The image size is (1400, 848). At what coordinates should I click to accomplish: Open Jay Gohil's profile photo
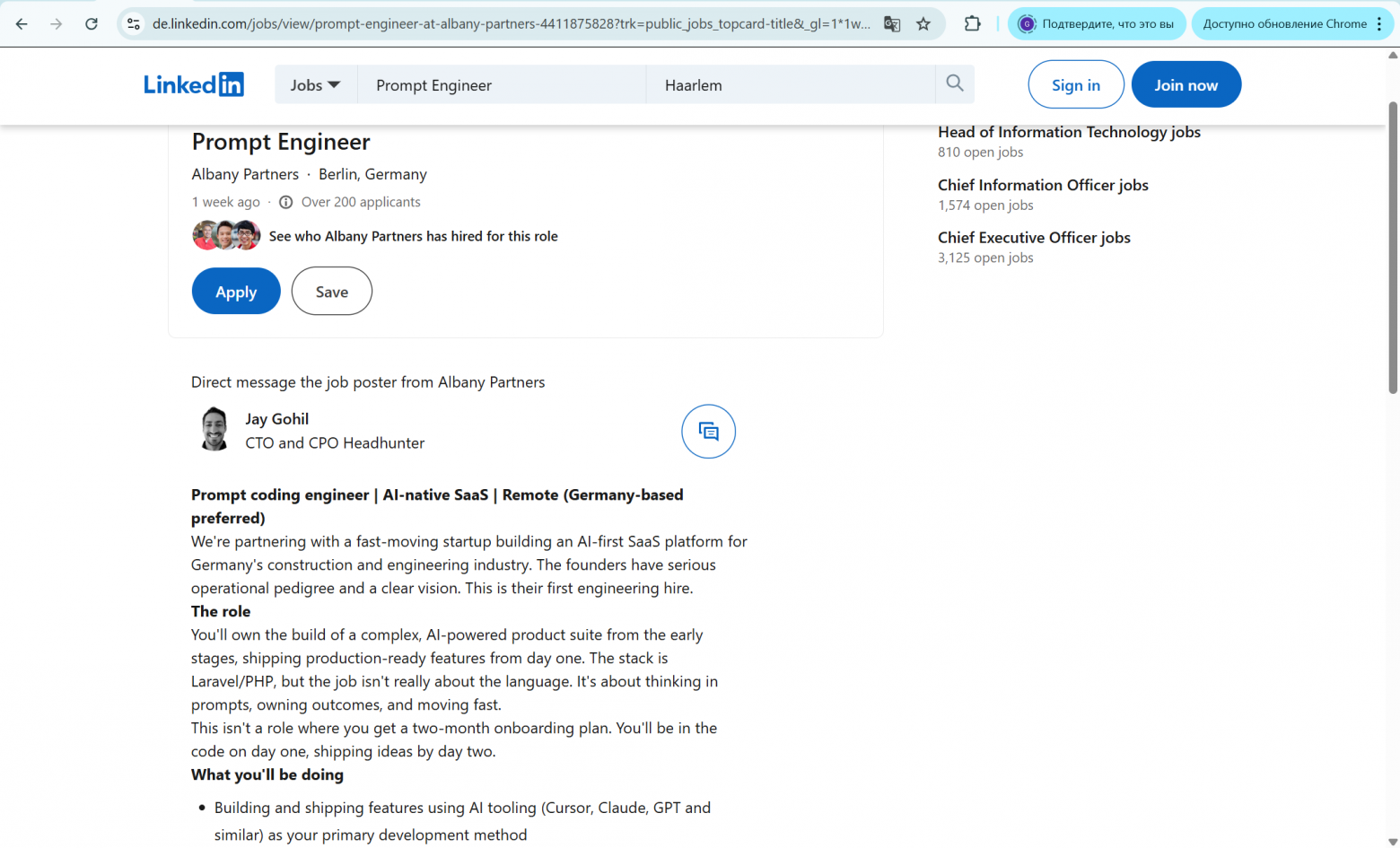tap(214, 429)
